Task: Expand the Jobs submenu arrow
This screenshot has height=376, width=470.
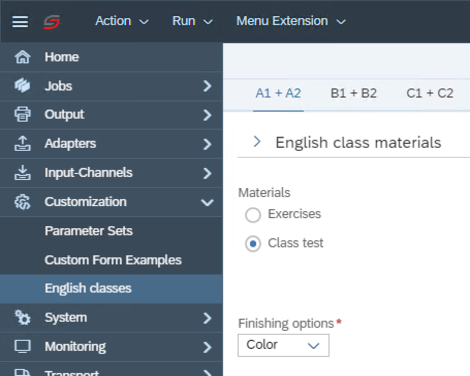Action: click(207, 86)
